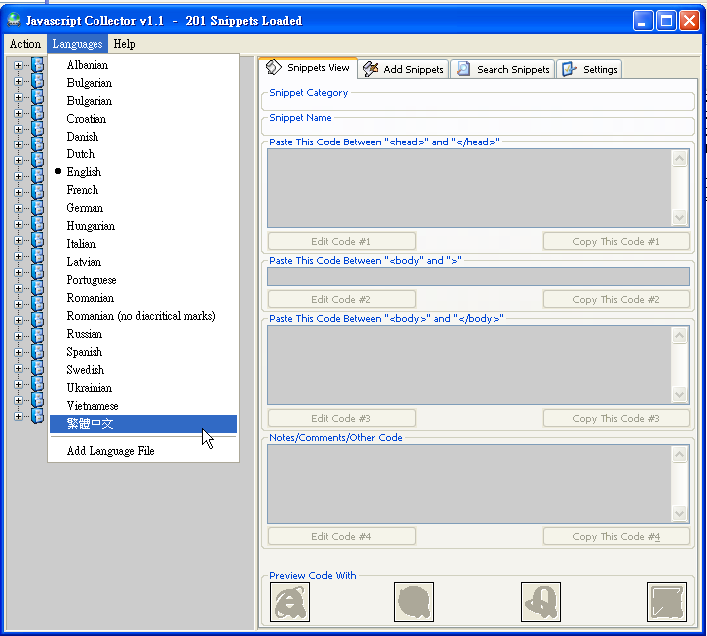Click the app icon in title bar
The image size is (707, 636).
tap(14, 20)
